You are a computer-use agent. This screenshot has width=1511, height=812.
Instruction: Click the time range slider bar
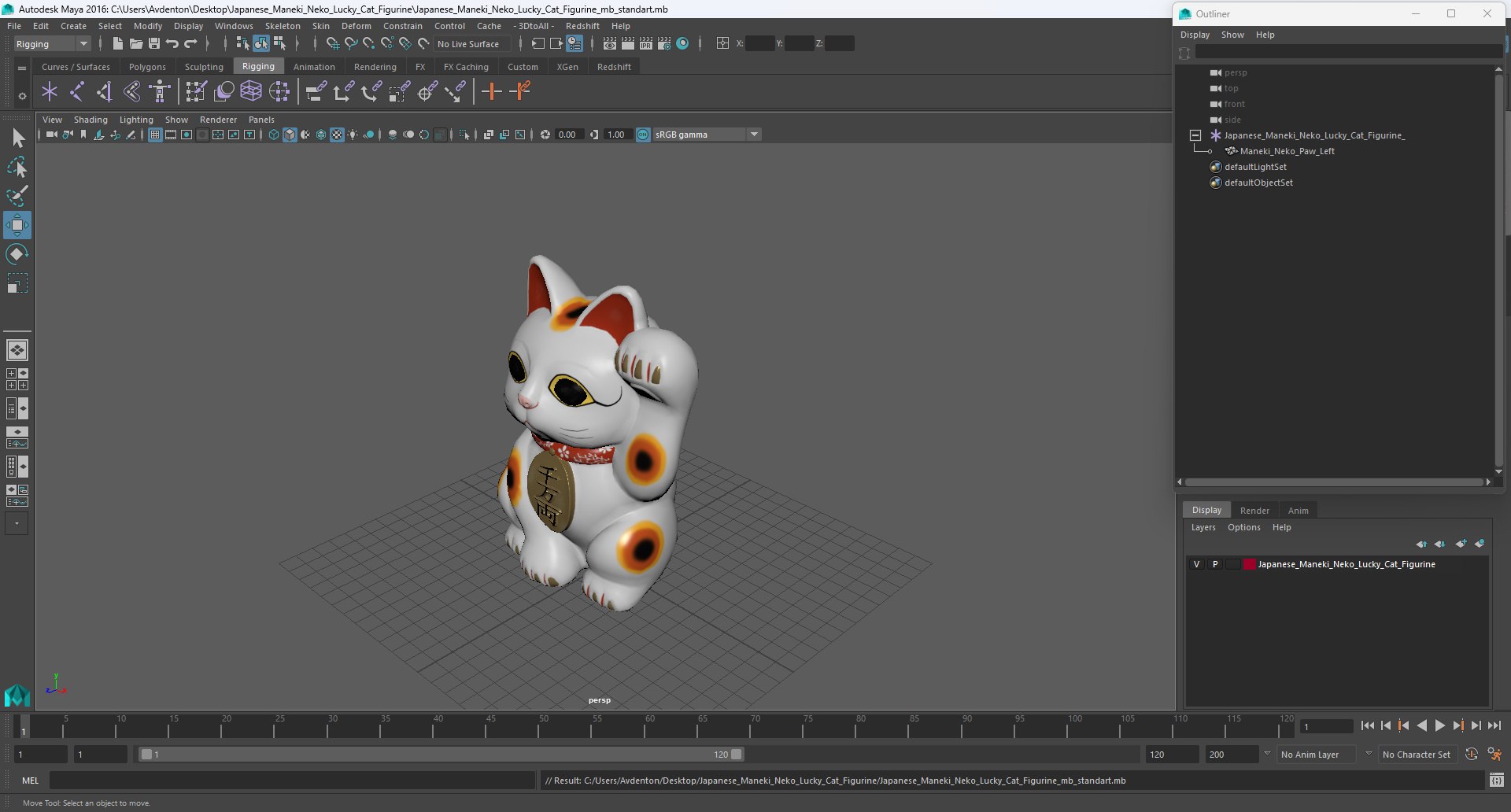441,754
